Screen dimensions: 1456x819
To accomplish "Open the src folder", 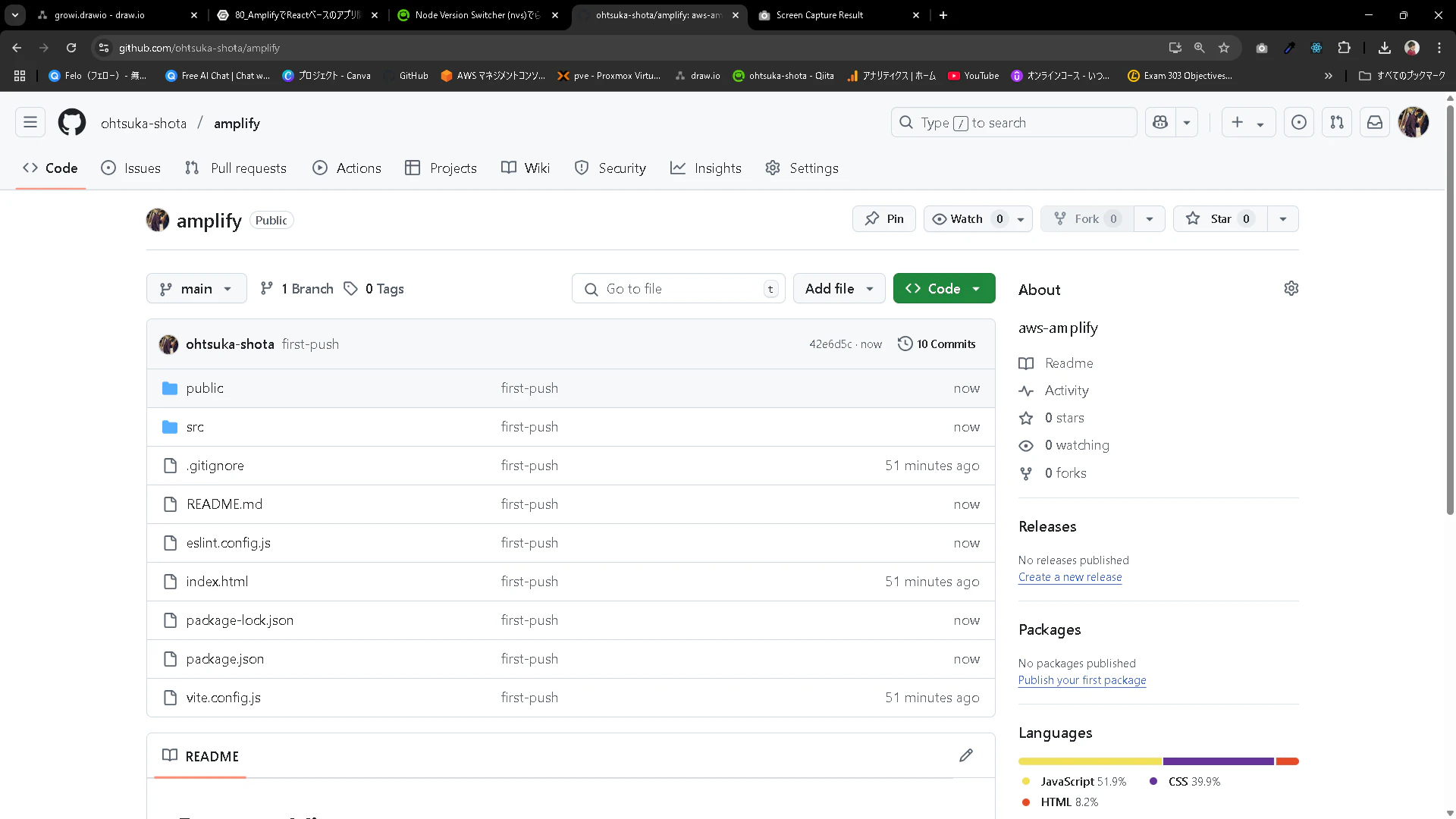I will (195, 427).
